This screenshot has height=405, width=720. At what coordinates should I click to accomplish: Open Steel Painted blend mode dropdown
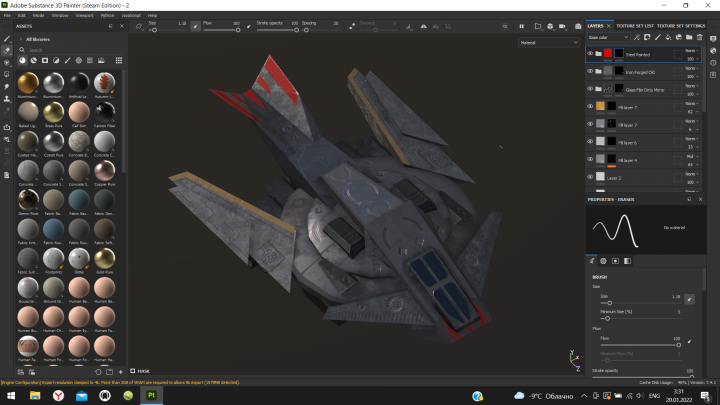(692, 51)
